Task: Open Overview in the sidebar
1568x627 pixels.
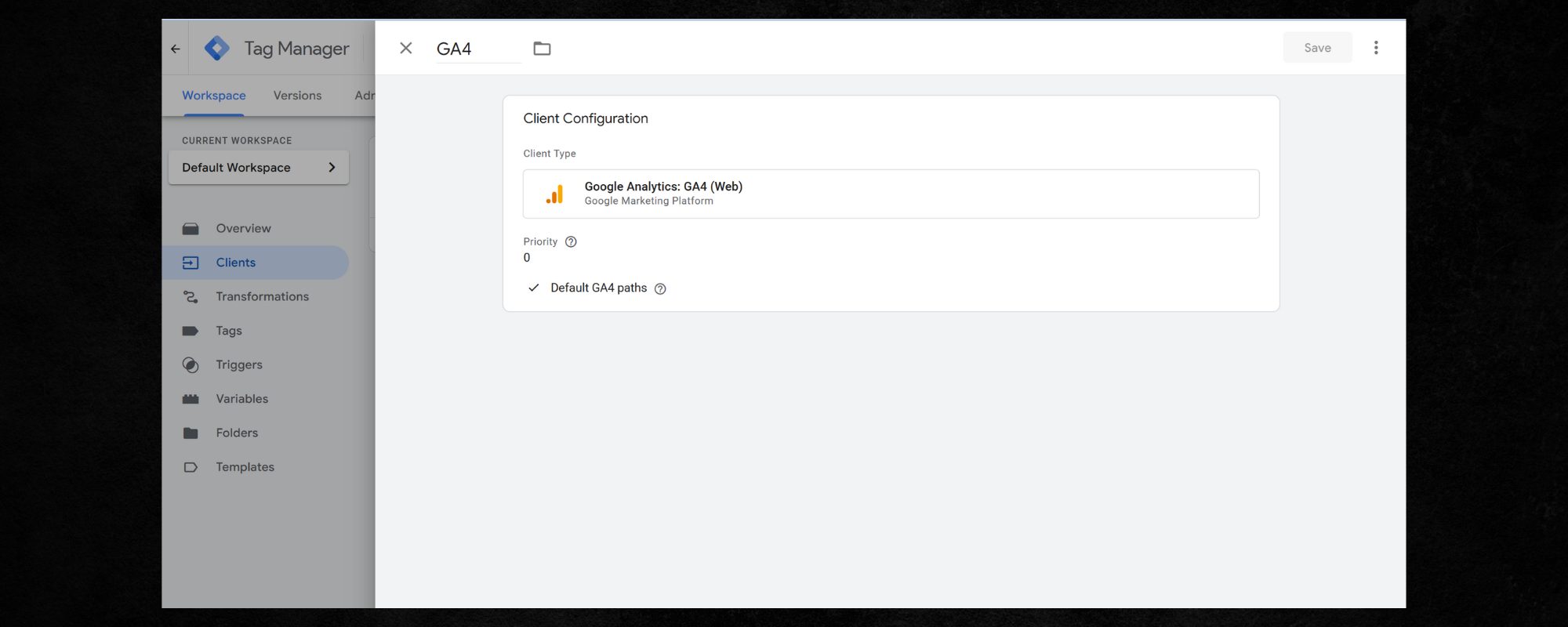Action: point(243,229)
